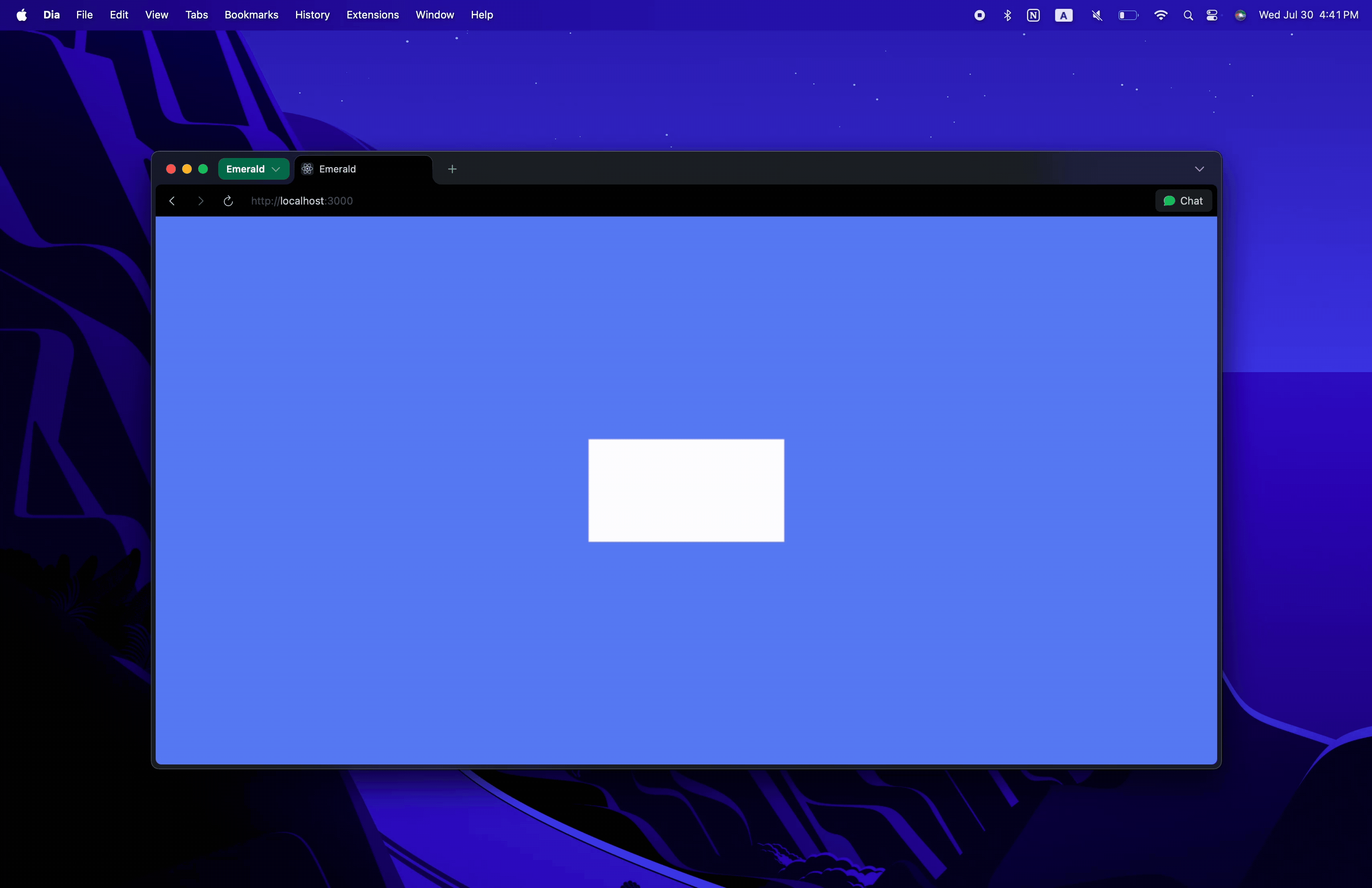Click the screen recording status icon
The width and height of the screenshot is (1372, 888).
[979, 16]
